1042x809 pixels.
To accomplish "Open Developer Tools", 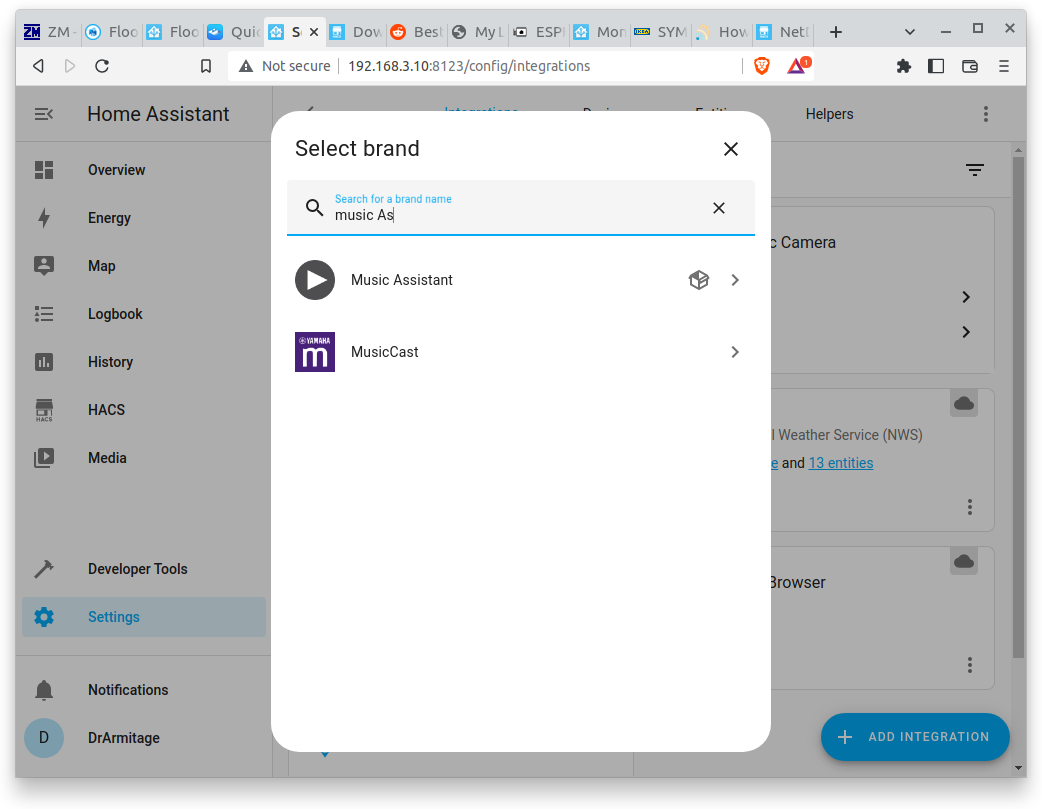I will coord(144,569).
